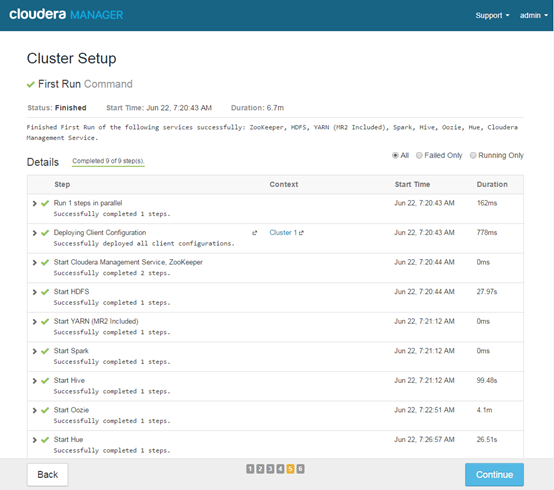Go to wizard step 6

click(x=300, y=469)
